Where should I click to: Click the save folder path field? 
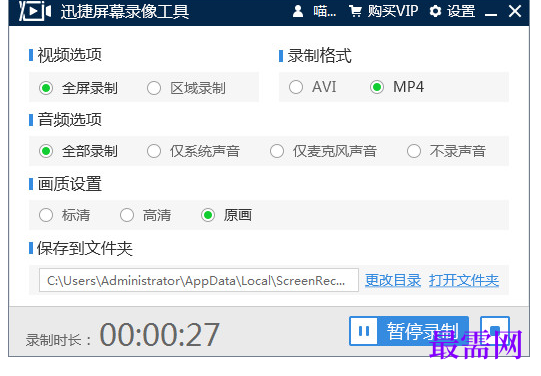click(x=199, y=280)
